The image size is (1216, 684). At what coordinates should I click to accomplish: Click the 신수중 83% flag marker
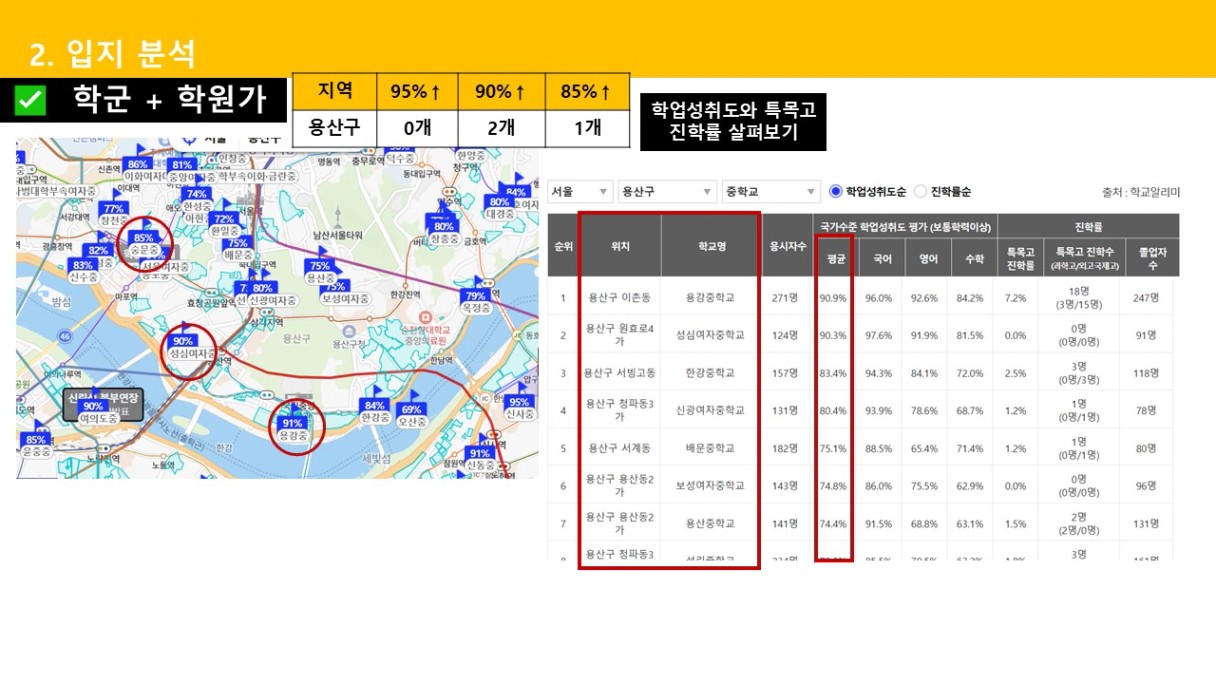pyautogui.click(x=83, y=265)
